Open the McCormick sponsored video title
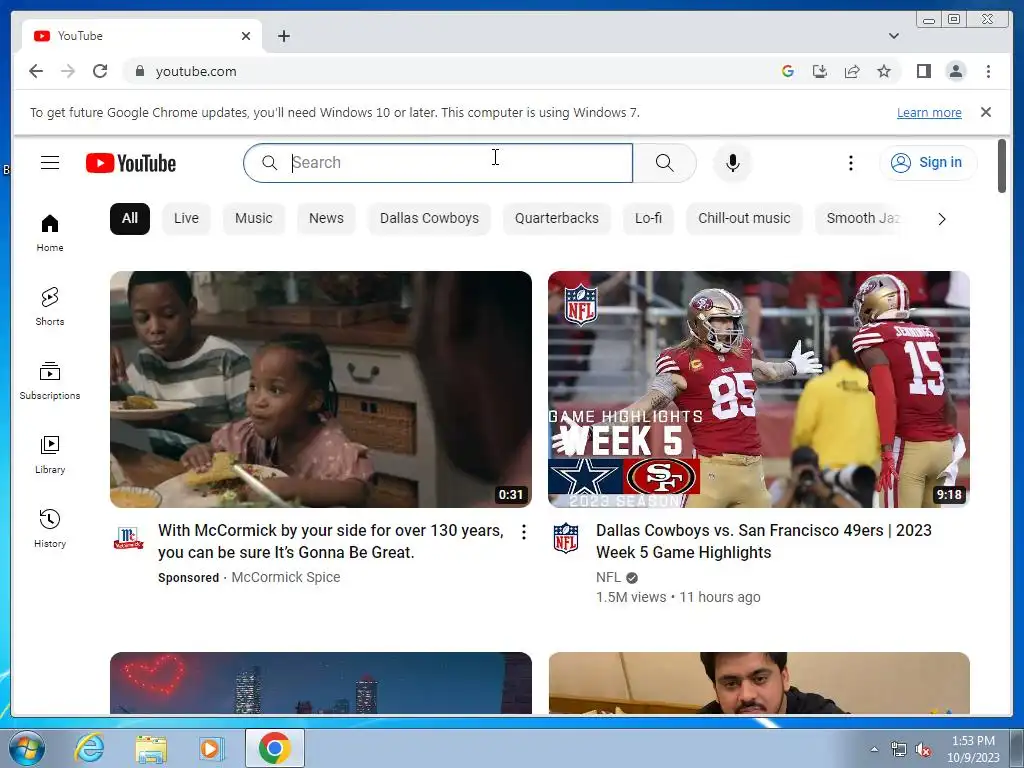Viewport: 1024px width, 768px height. point(331,541)
